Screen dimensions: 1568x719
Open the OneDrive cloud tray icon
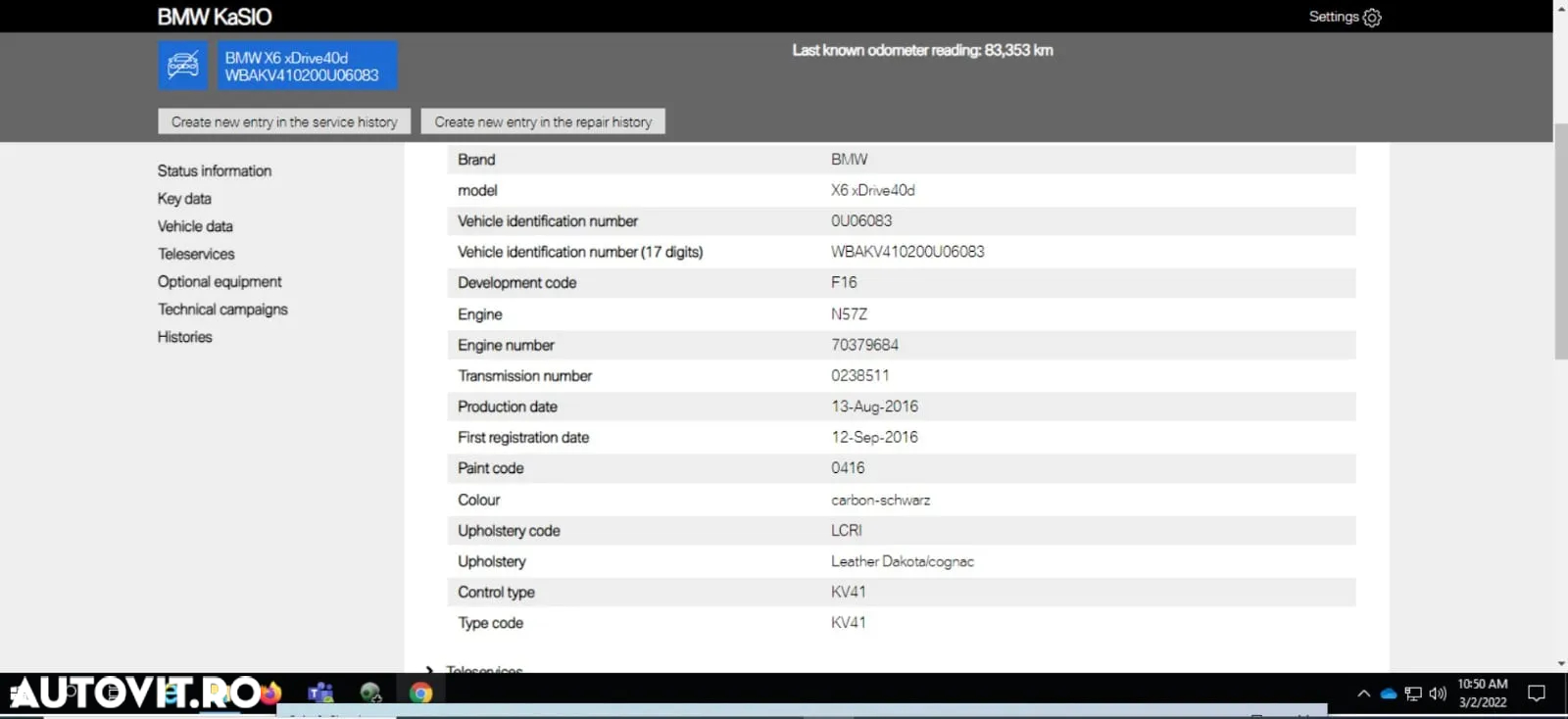[1388, 694]
